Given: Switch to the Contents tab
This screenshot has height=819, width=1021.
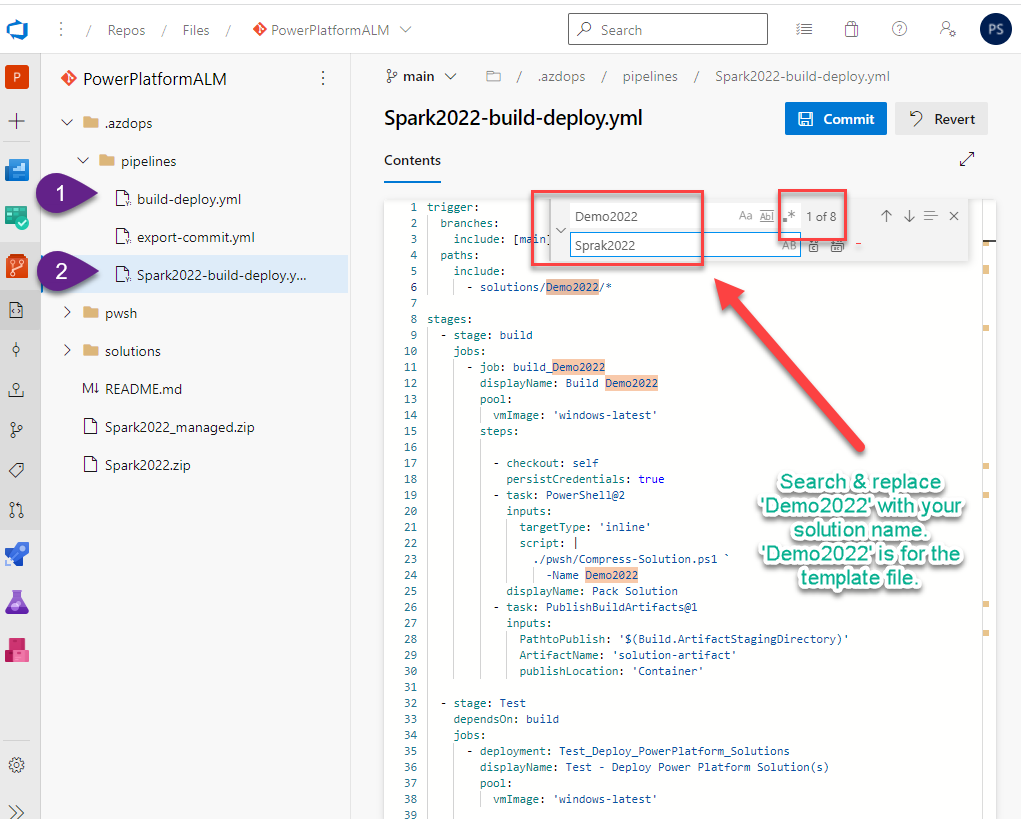Looking at the screenshot, I should click(412, 160).
